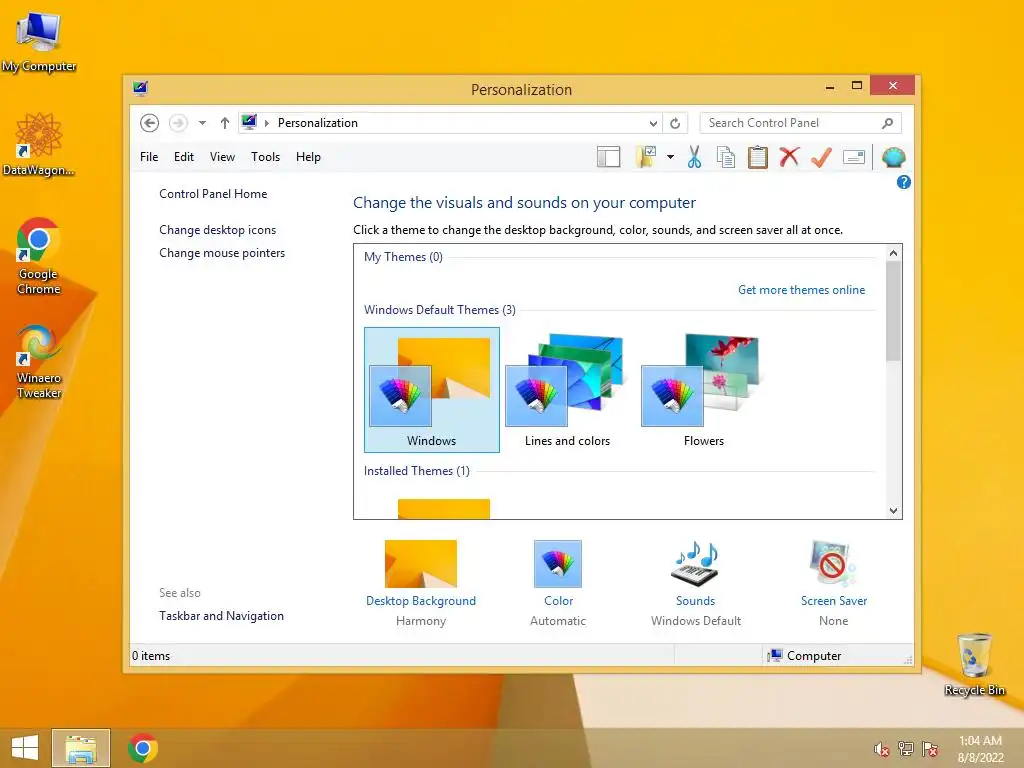Click Get more themes online link
The width and height of the screenshot is (1024, 768).
[x=801, y=290]
